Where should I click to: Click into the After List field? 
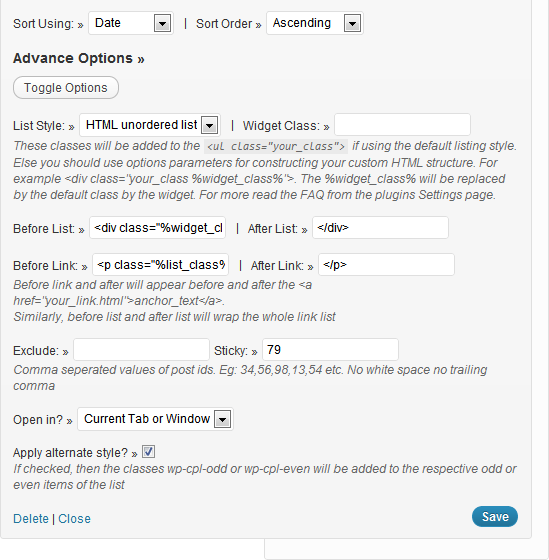[380, 228]
